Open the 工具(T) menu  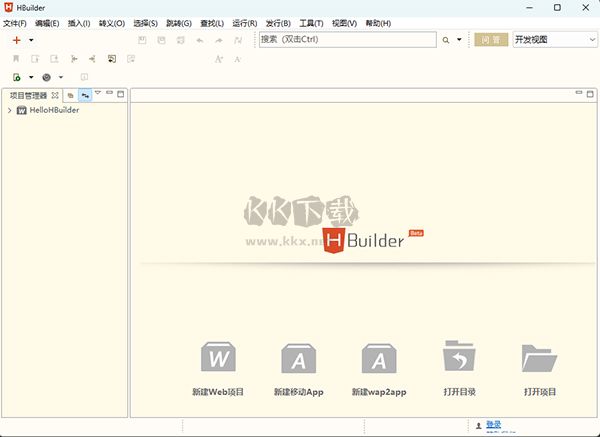311,23
